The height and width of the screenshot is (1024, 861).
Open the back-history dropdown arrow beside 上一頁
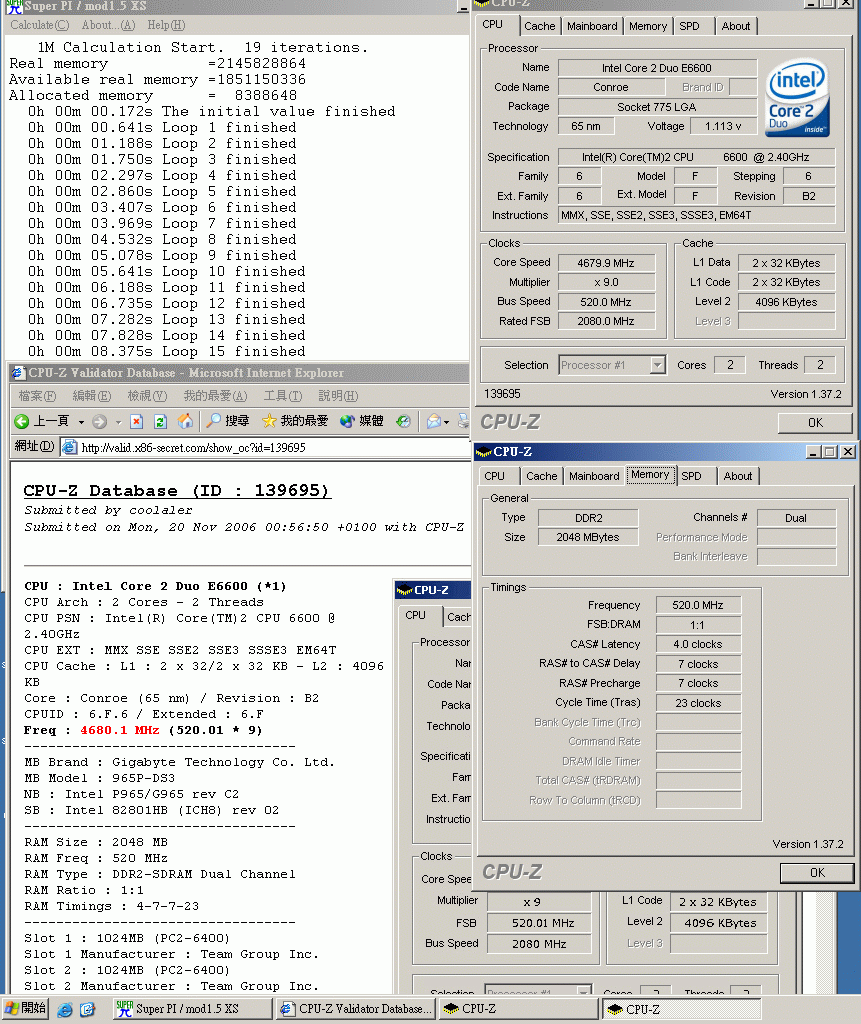[81, 423]
